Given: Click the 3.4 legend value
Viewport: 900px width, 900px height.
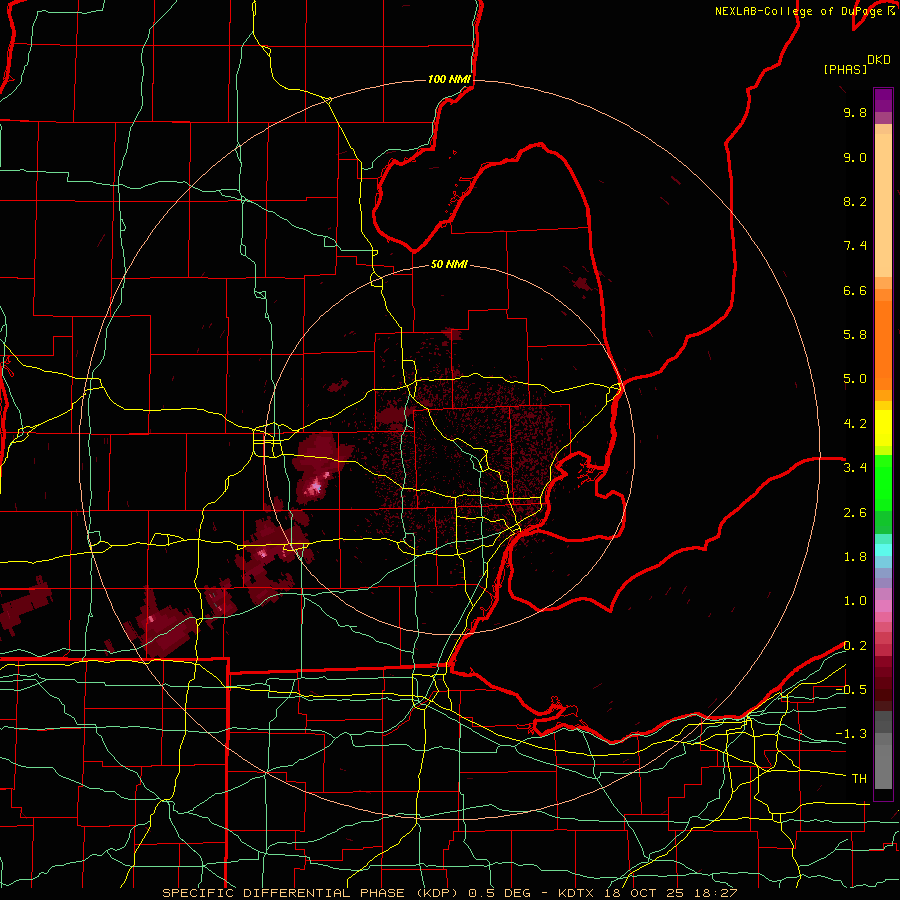Looking at the screenshot, I should click(x=855, y=468).
